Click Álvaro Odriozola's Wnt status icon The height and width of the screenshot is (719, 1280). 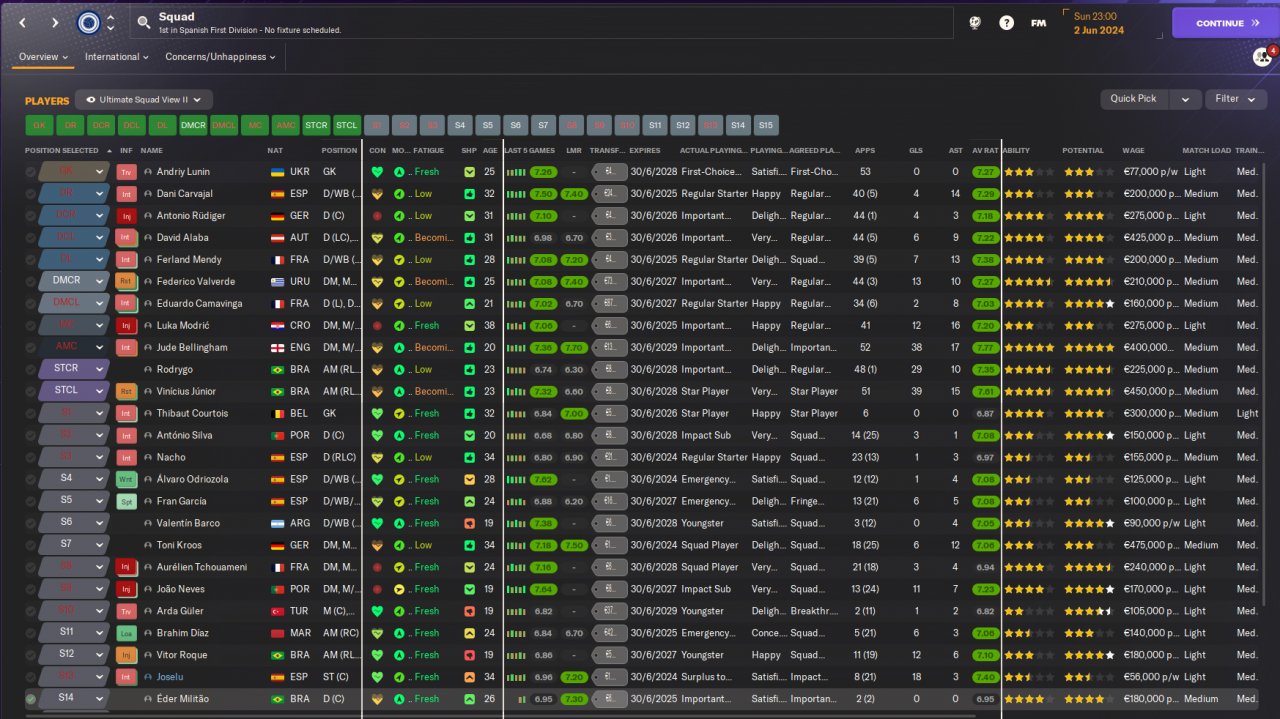pos(126,479)
